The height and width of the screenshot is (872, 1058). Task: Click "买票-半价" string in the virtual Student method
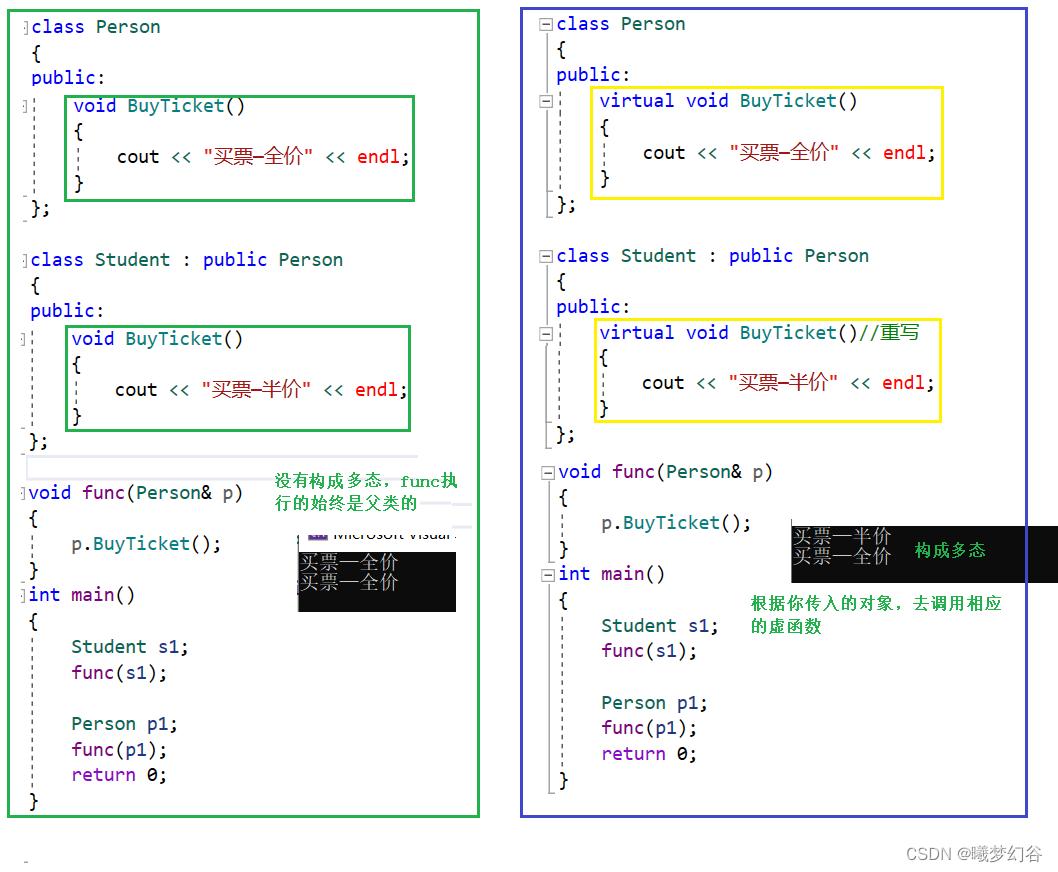[783, 383]
